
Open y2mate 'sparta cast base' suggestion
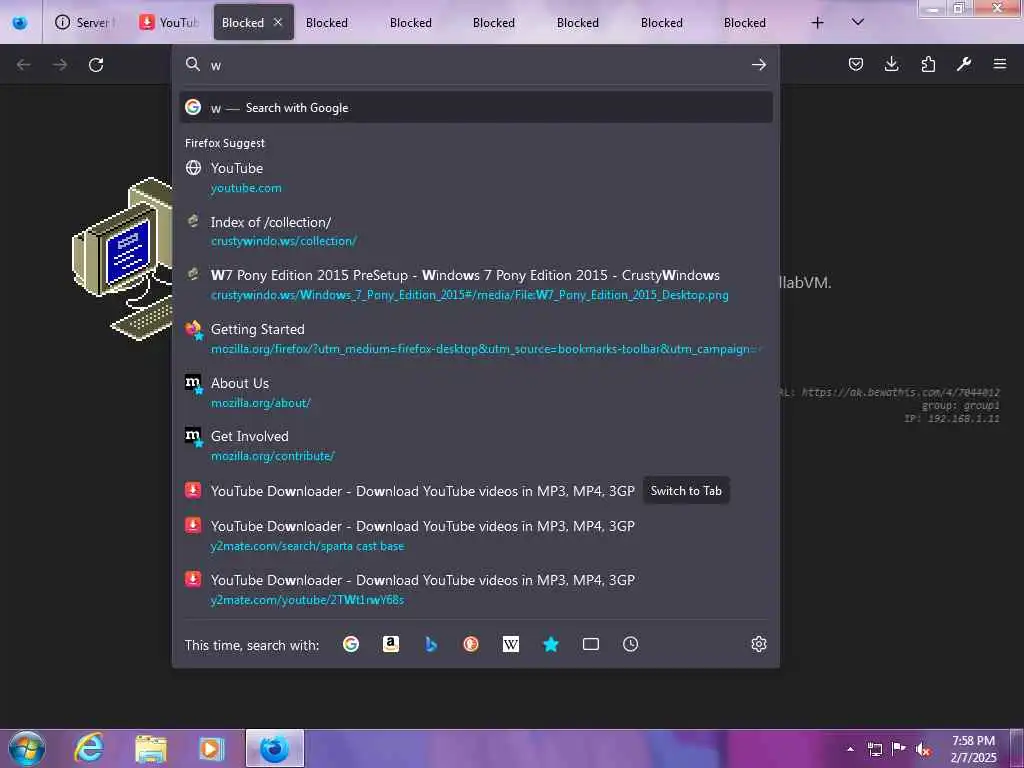(476, 535)
